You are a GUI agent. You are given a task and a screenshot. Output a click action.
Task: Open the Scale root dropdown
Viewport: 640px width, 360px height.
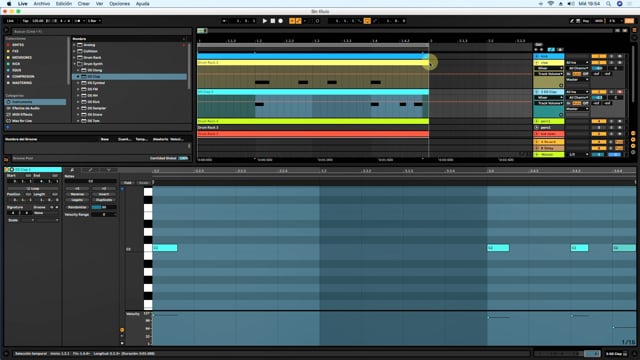[27, 220]
